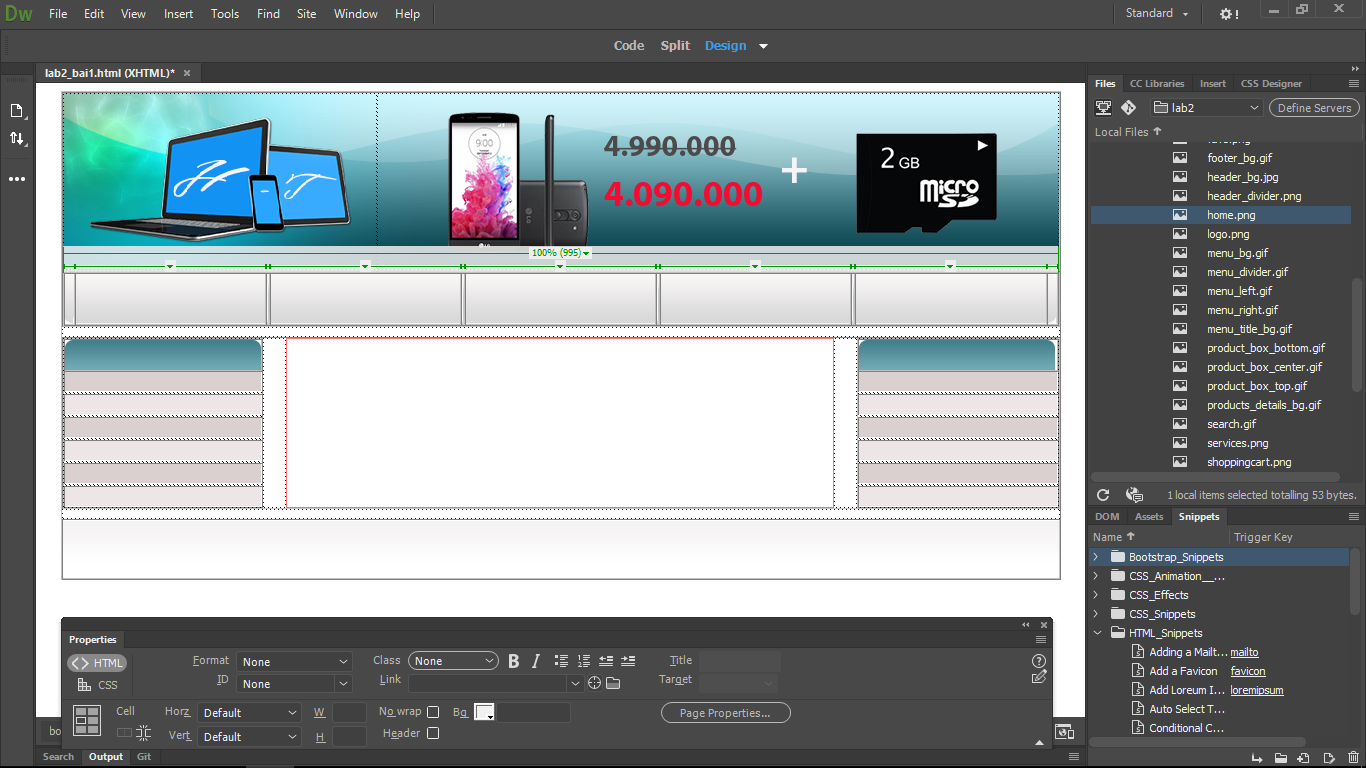This screenshot has height=768, width=1366.
Task: Click the Browse for File folder icon
Action: [613, 683]
